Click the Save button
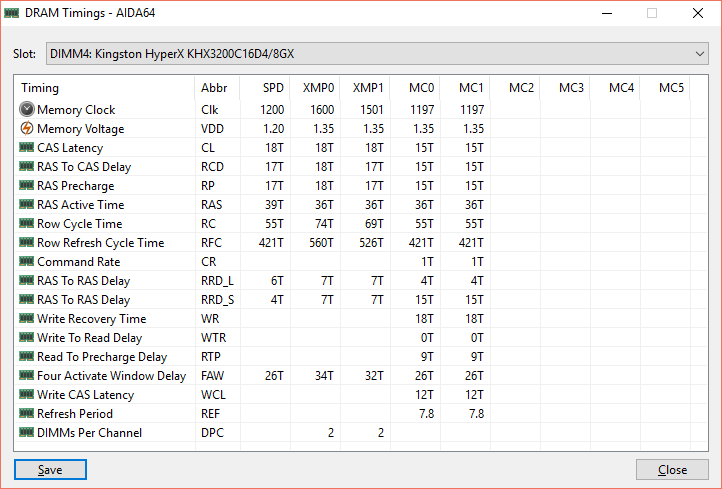This screenshot has width=722, height=489. pyautogui.click(x=50, y=470)
